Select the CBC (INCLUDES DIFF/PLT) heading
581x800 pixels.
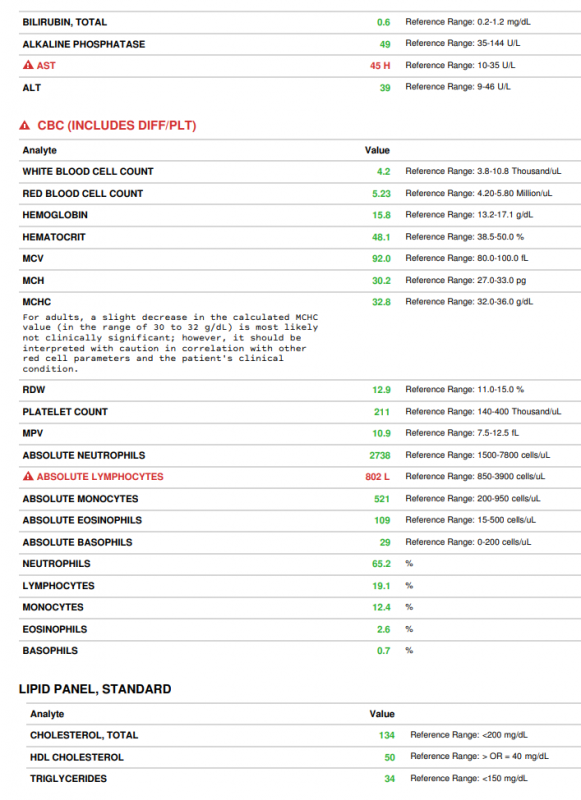click(x=117, y=126)
